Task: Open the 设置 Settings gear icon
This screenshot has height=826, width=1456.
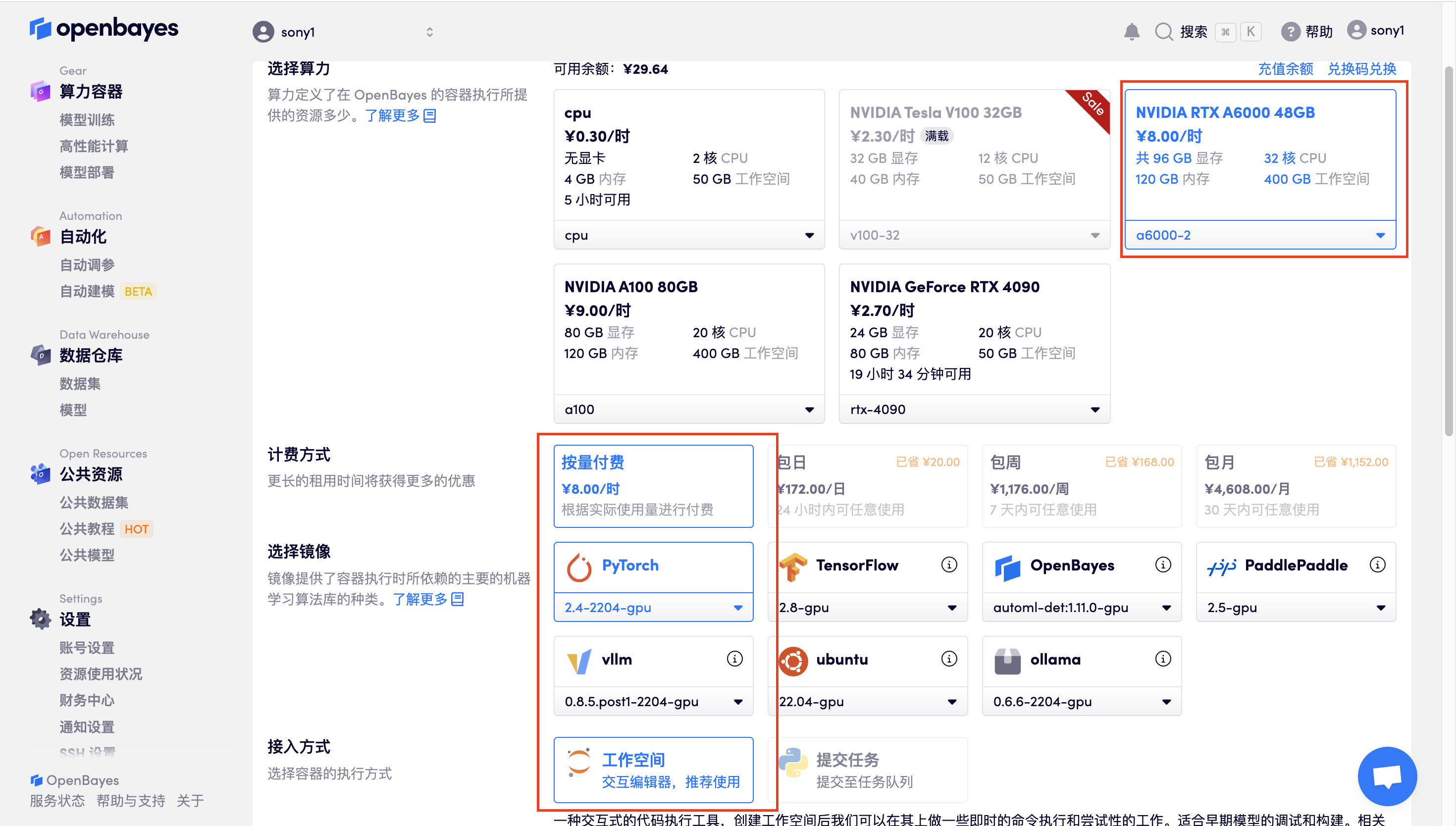Action: (x=40, y=619)
